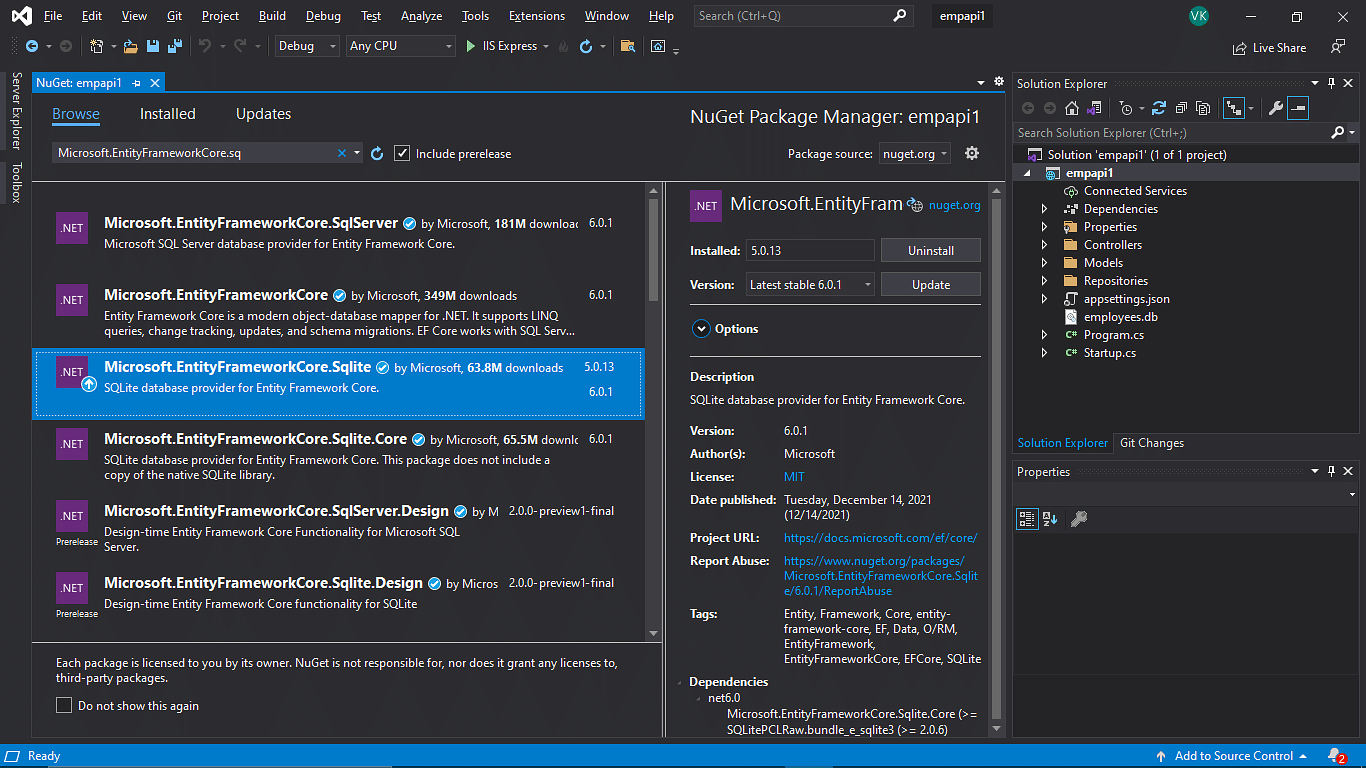
Task: Click Property Pages wrench in Properties panel
Action: coord(1078,518)
